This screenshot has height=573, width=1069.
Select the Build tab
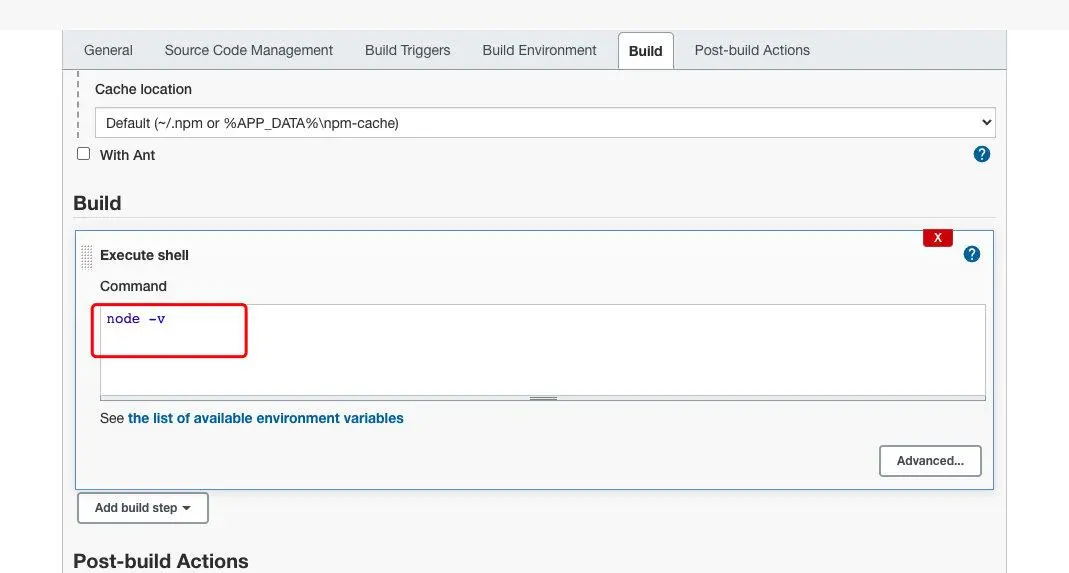(646, 51)
